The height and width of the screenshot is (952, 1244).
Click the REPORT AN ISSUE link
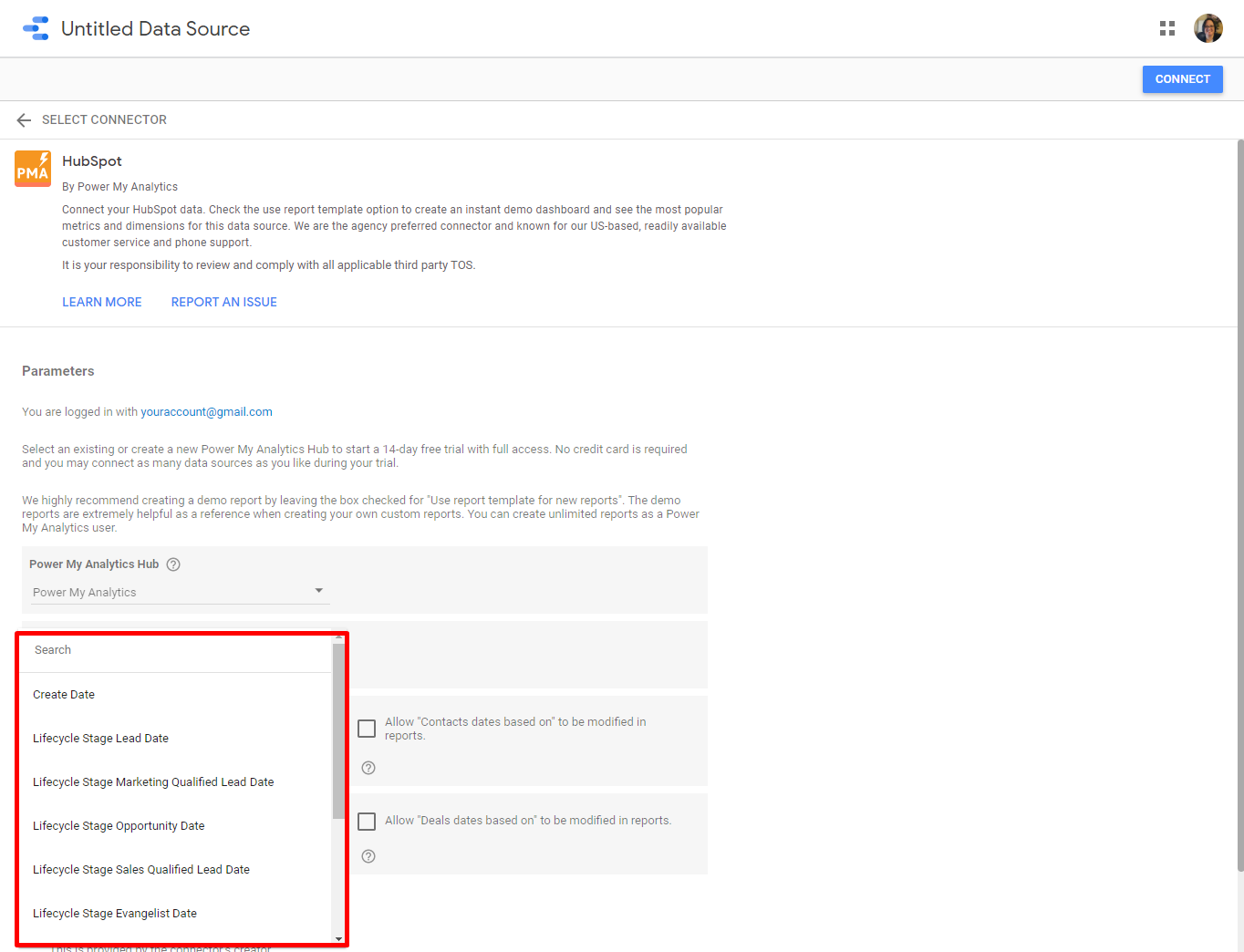[224, 302]
